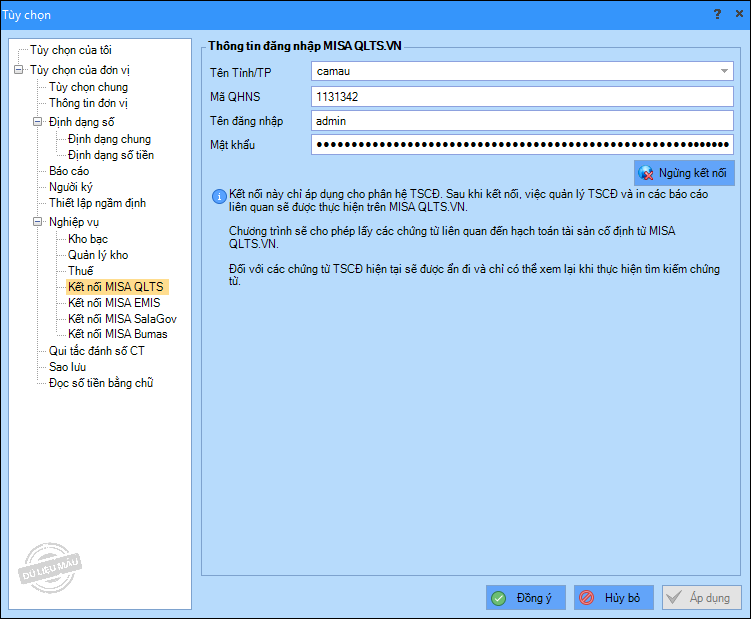This screenshot has height=619, width=751.
Task: Cancel with the Hủy bỏ button
Action: point(614,598)
